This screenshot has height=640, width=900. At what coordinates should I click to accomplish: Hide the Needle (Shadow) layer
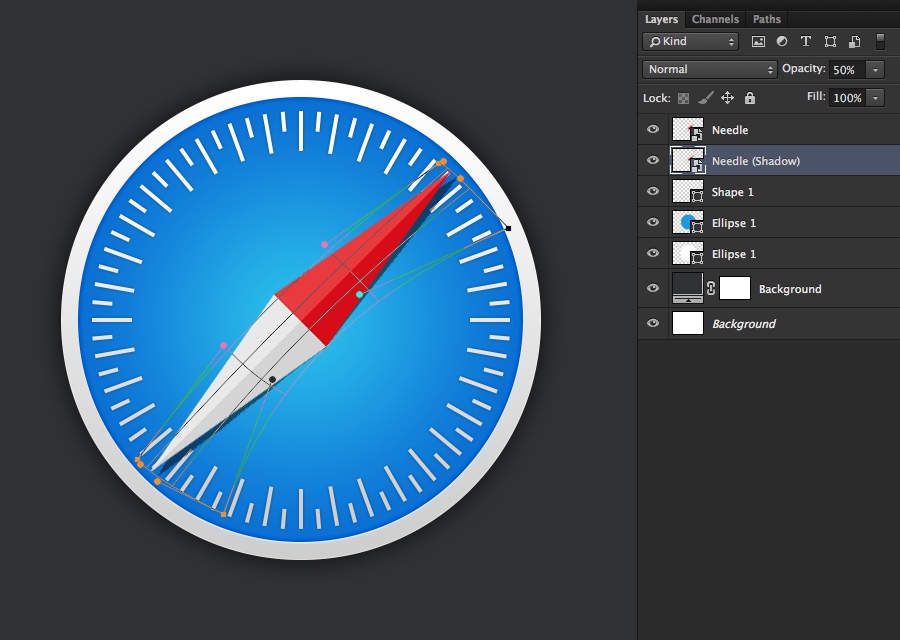click(x=653, y=160)
